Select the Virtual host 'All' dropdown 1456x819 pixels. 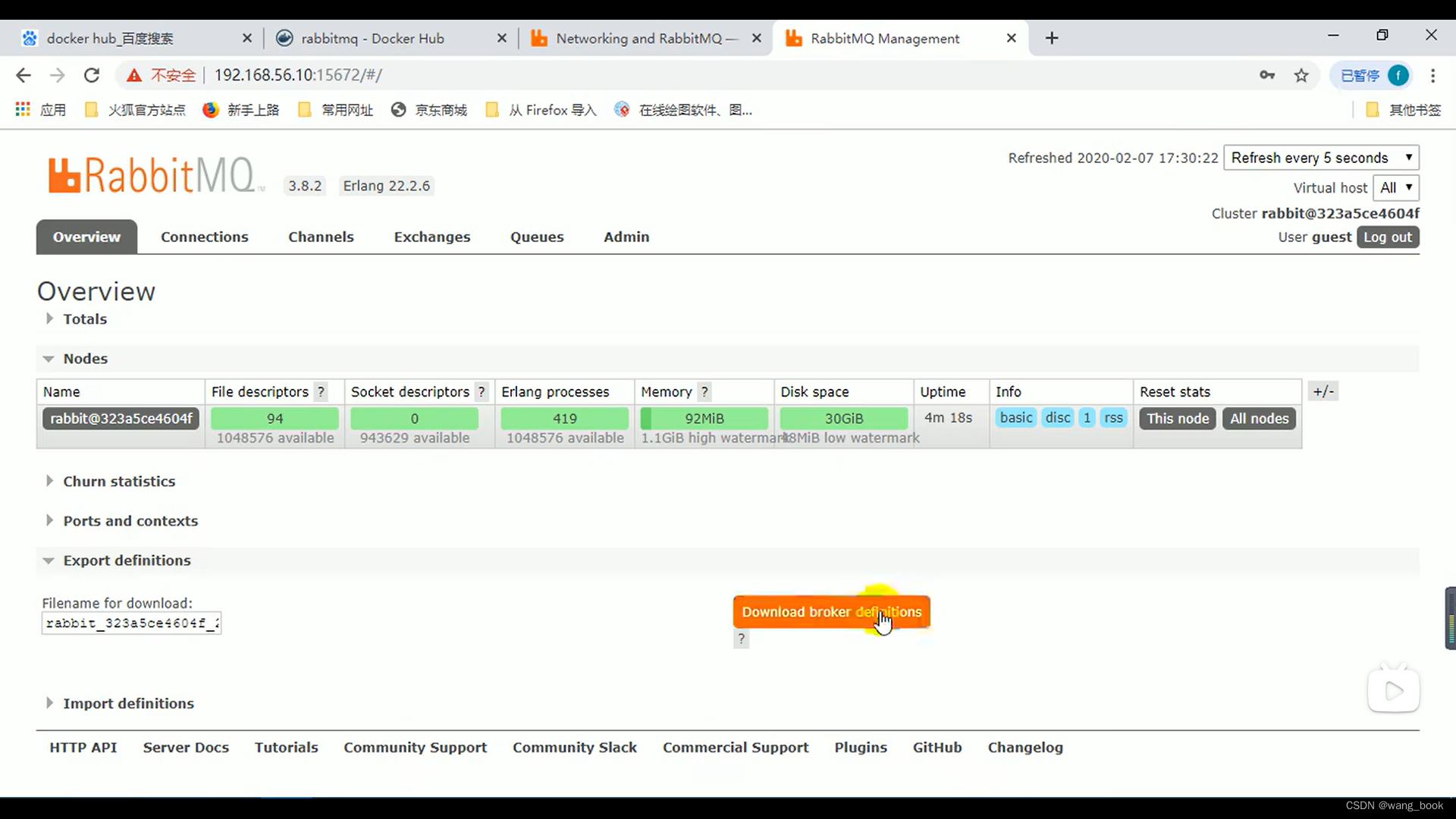(1395, 187)
